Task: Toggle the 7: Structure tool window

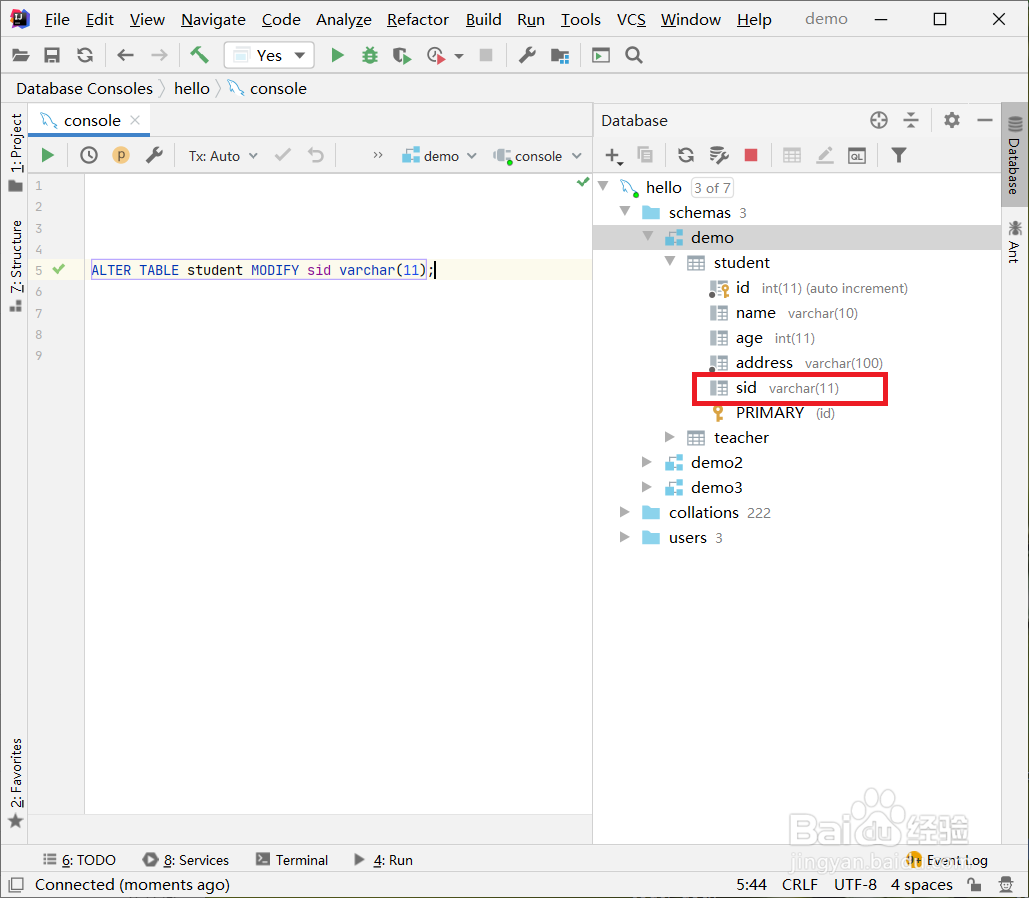Action: tap(16, 265)
